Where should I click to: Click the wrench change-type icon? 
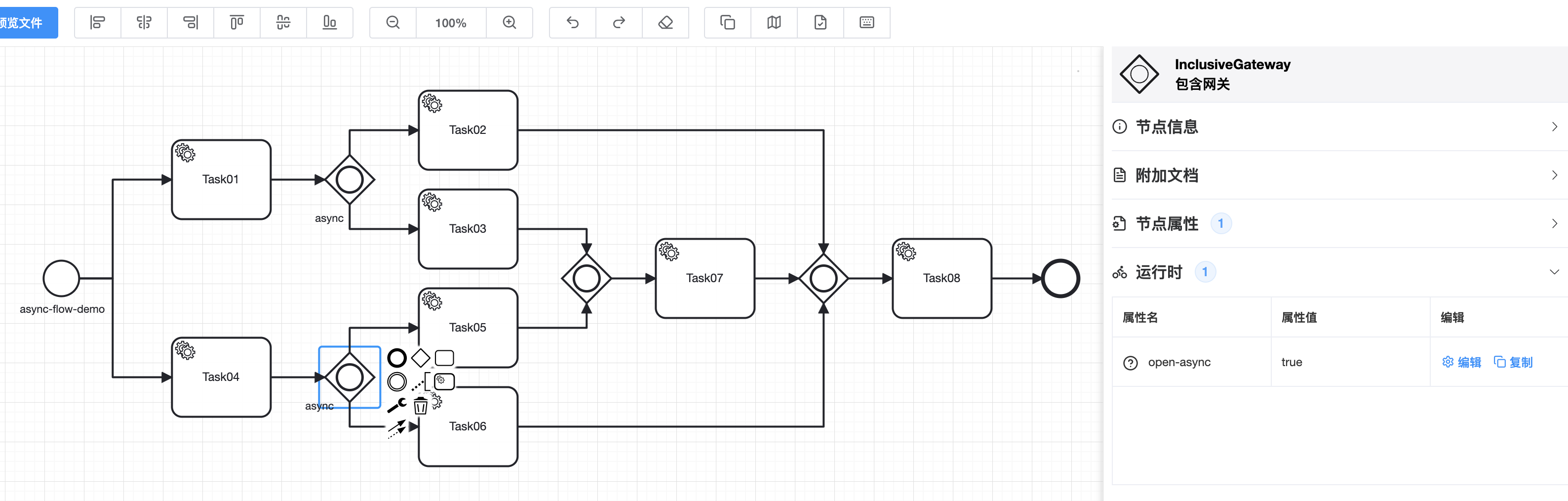[x=397, y=405]
